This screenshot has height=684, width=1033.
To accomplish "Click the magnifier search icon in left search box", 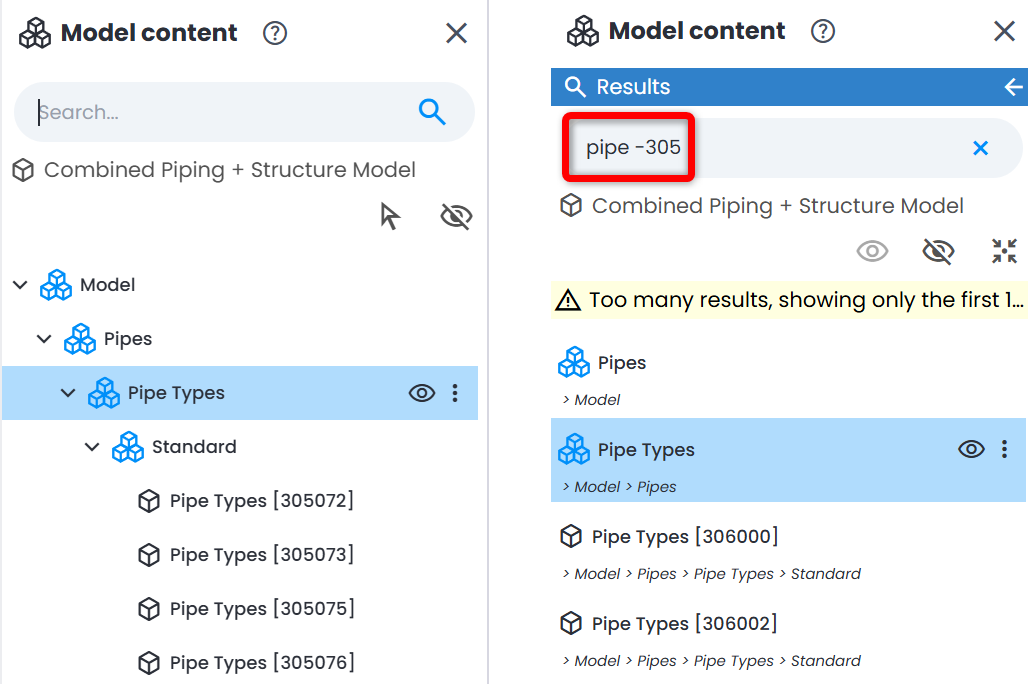I will [432, 112].
